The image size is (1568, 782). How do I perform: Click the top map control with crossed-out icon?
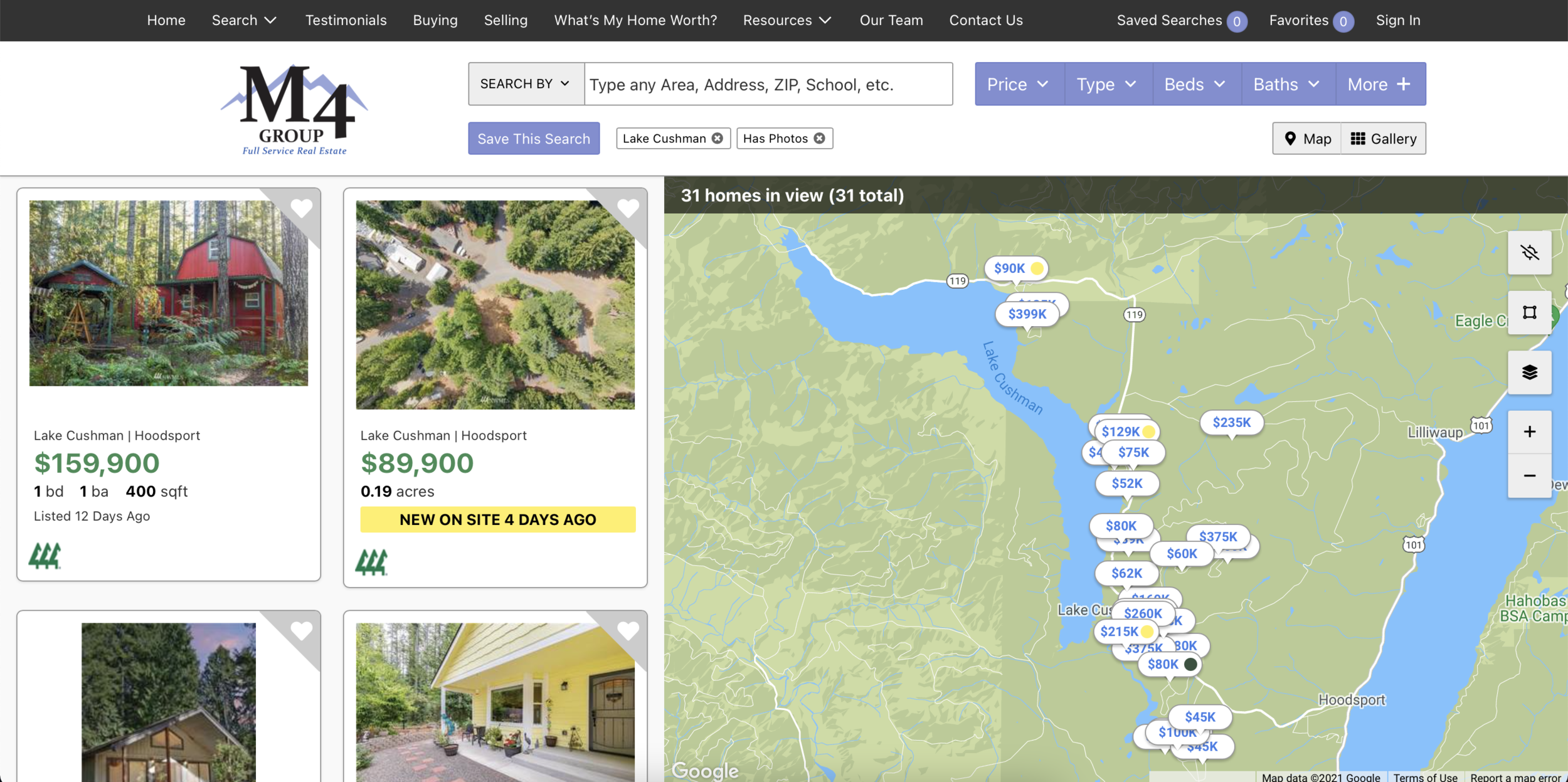pyautogui.click(x=1529, y=253)
